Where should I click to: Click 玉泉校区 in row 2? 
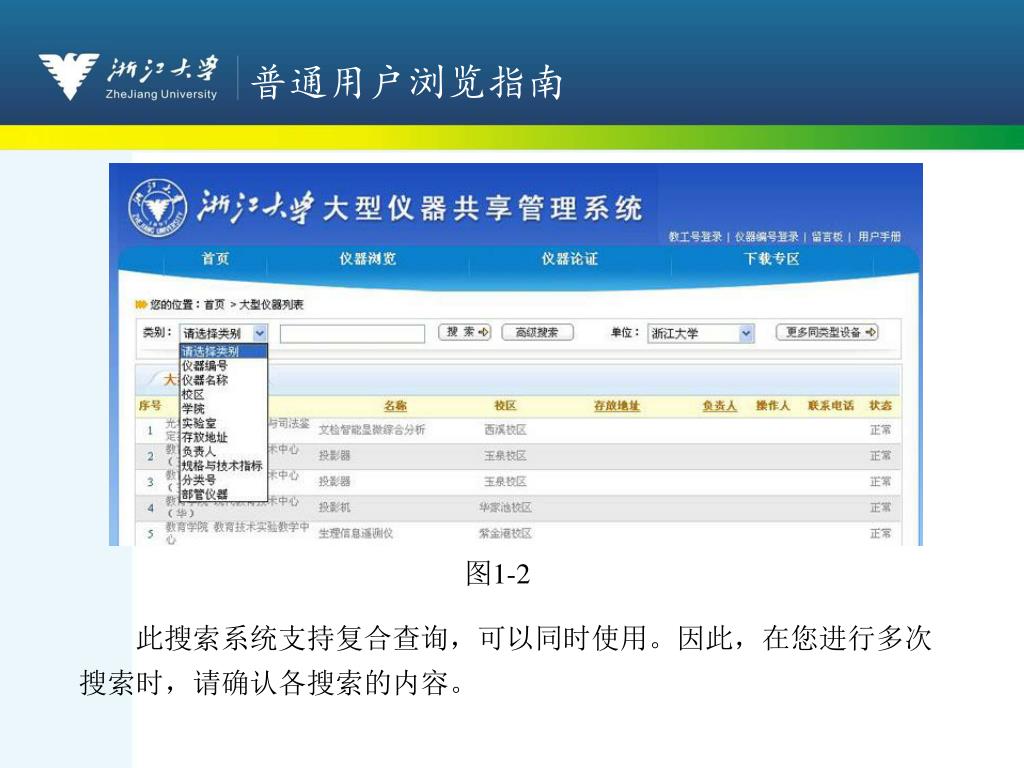coord(505,455)
